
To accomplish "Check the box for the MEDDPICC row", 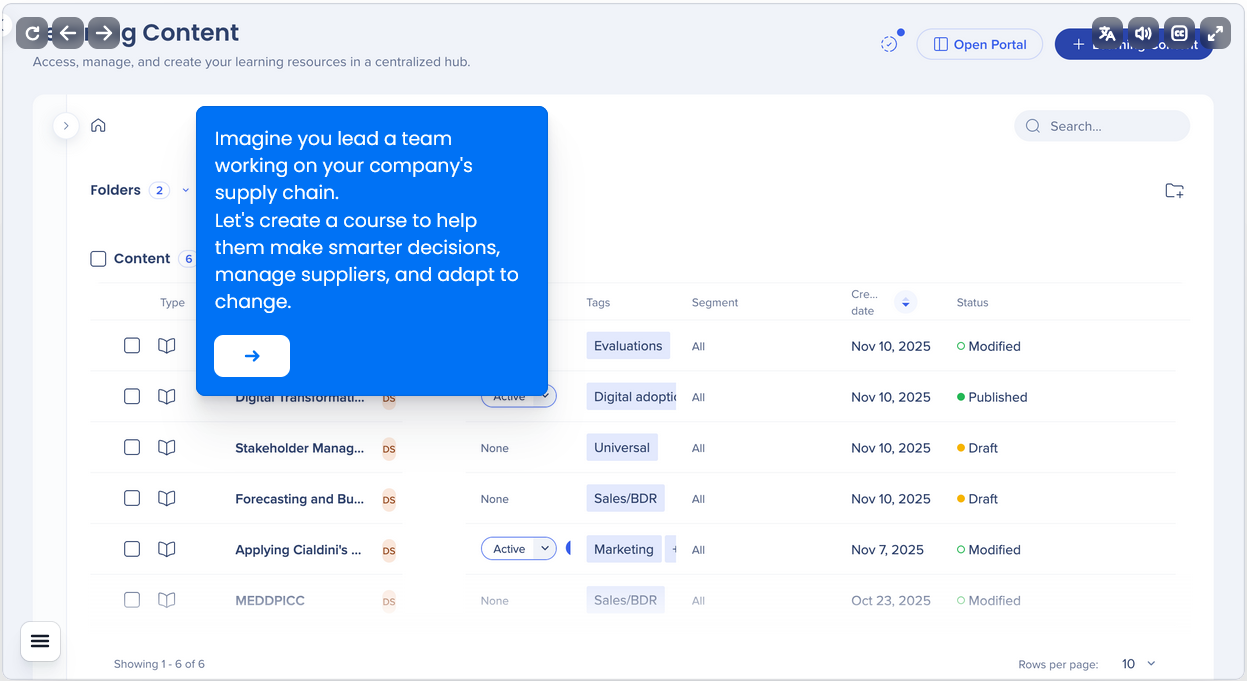I will 132,600.
